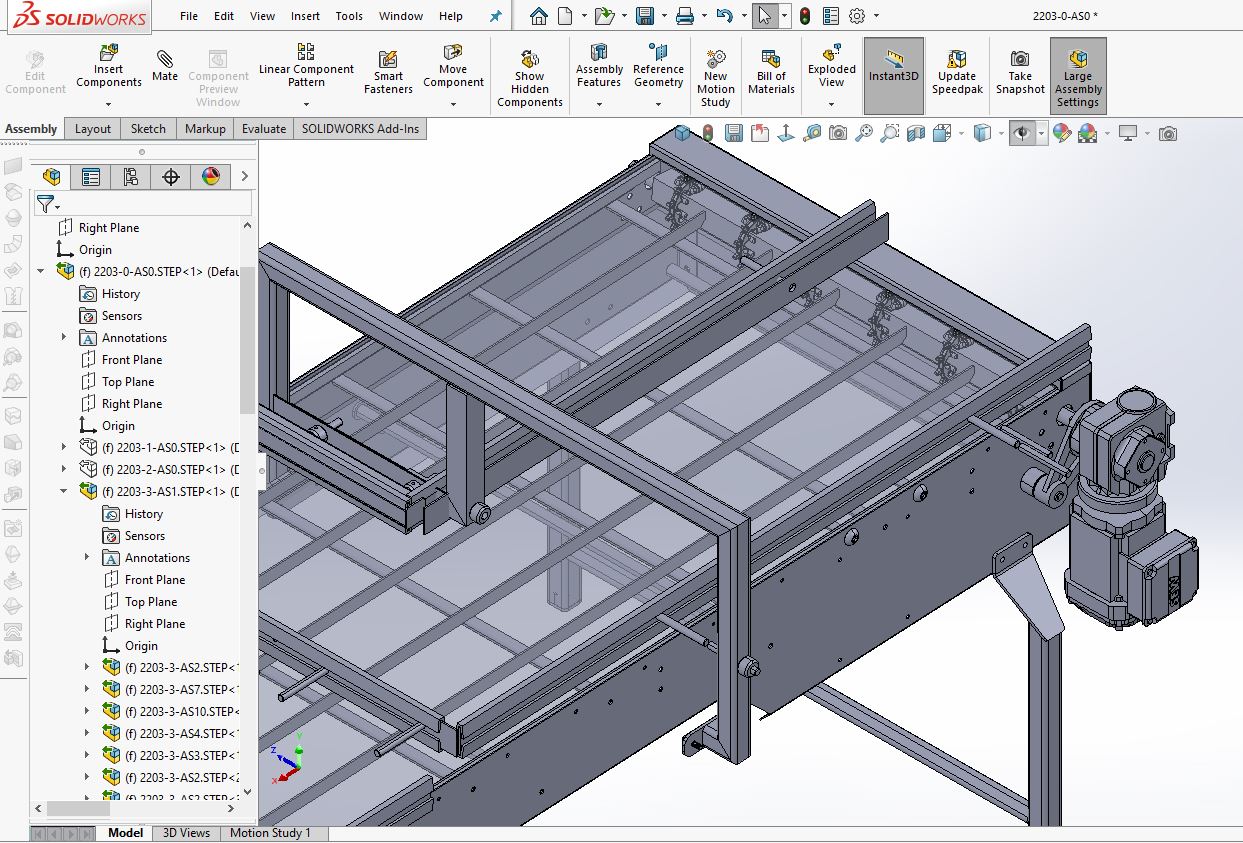Switch to ConfigurationManager tab

130,177
